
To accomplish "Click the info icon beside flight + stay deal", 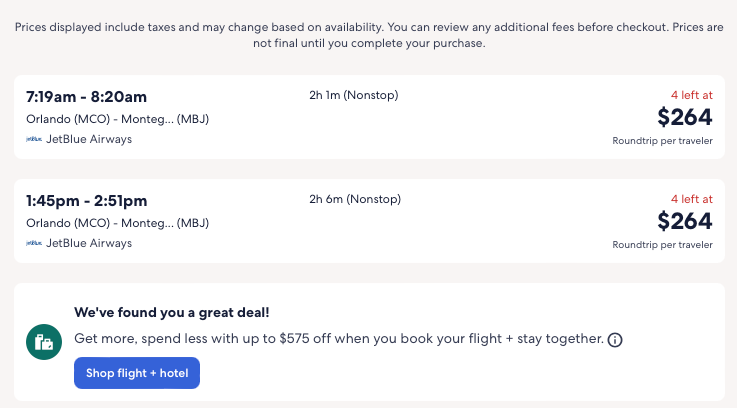I will [615, 340].
